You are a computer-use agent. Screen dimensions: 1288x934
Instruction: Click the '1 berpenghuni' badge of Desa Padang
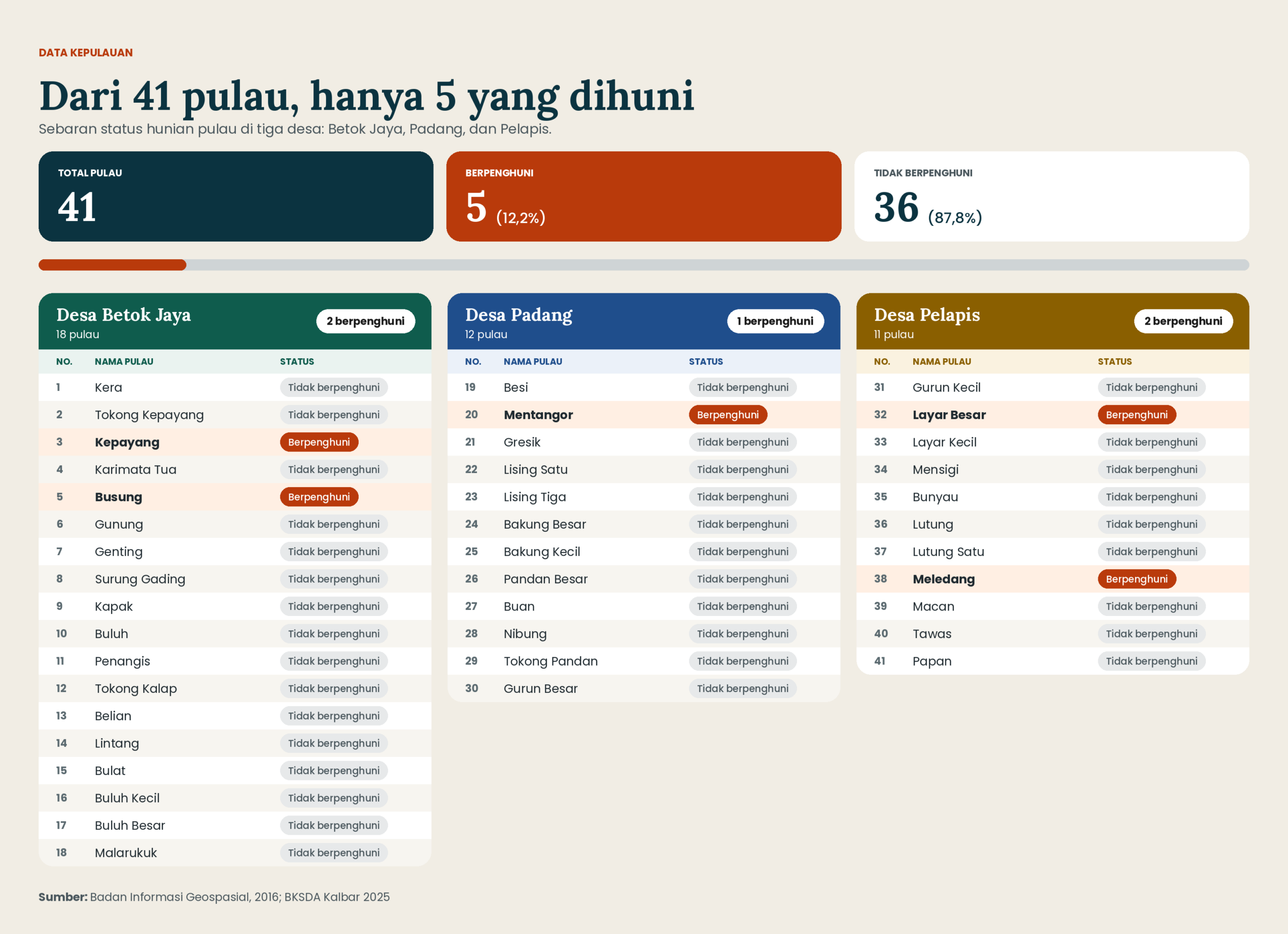(775, 321)
